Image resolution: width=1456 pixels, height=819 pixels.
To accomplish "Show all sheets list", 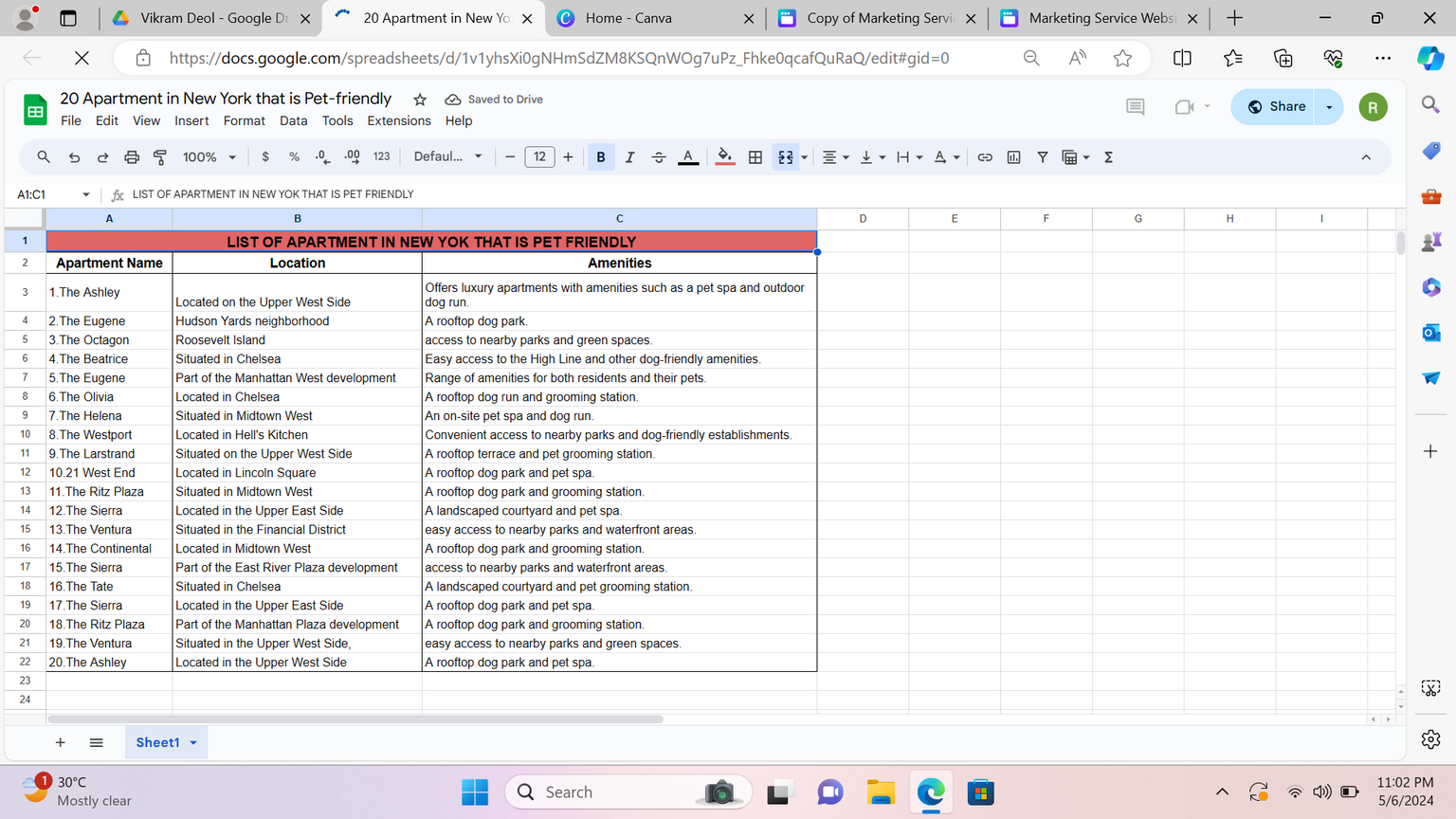I will point(96,743).
